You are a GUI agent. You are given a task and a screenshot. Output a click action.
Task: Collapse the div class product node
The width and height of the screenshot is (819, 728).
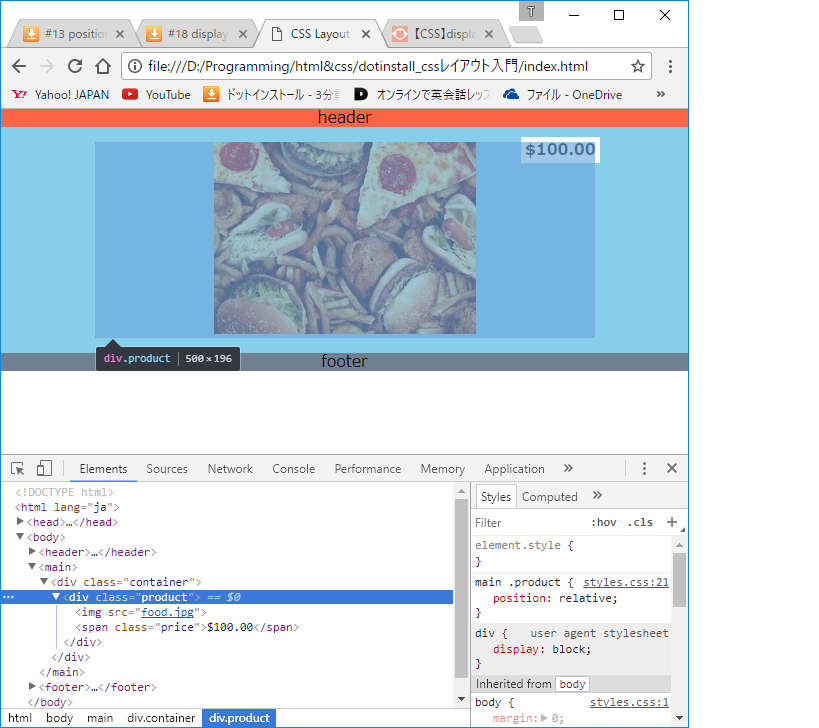pyautogui.click(x=57, y=597)
